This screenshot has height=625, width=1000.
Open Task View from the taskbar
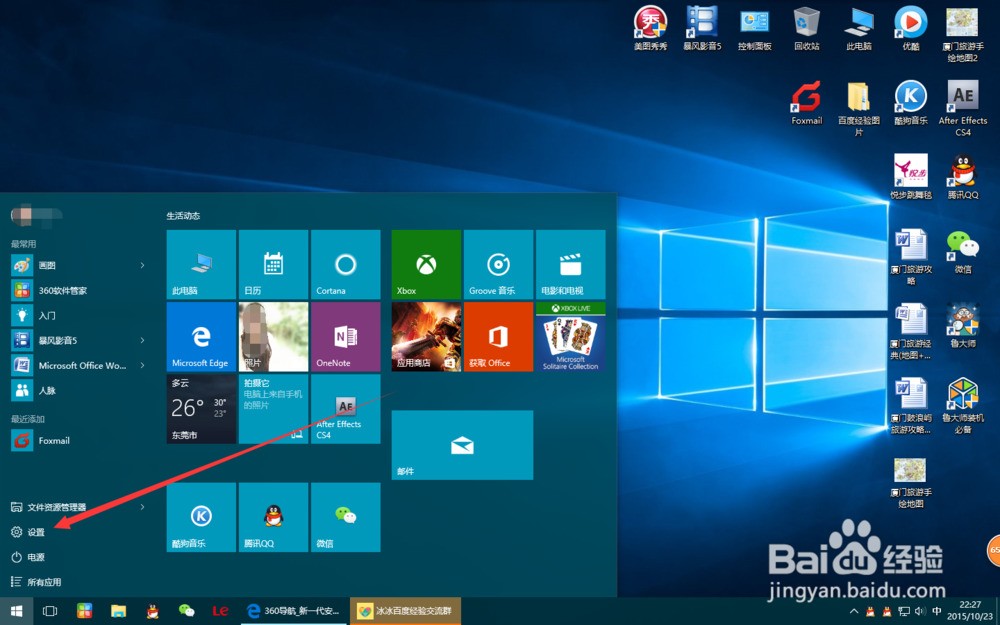point(50,611)
